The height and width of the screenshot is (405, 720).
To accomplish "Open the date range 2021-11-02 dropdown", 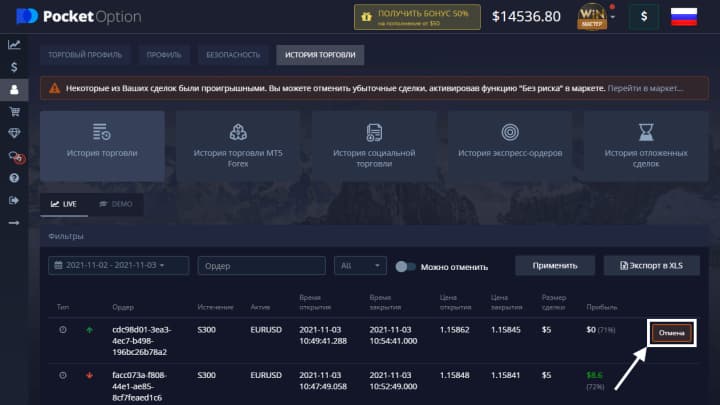I will (119, 266).
